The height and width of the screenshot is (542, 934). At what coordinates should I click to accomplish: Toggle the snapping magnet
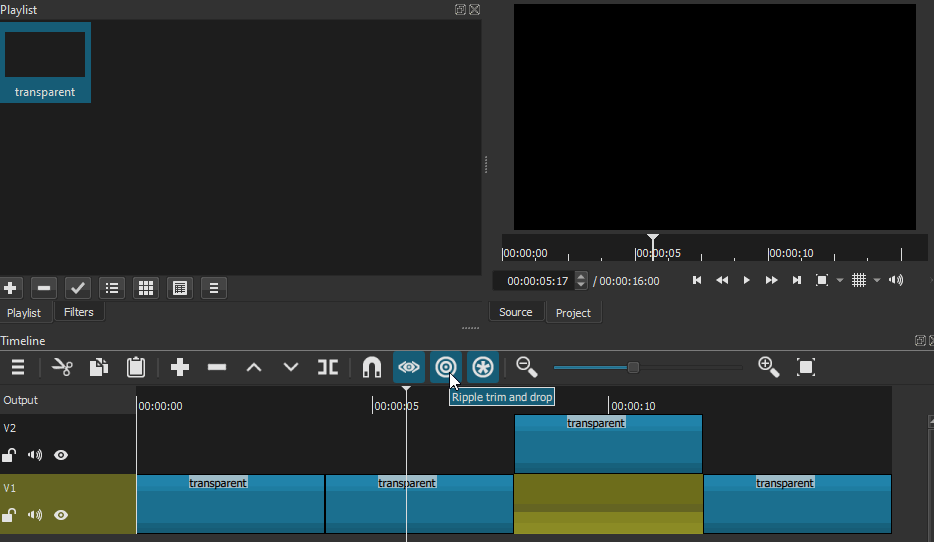click(x=372, y=367)
